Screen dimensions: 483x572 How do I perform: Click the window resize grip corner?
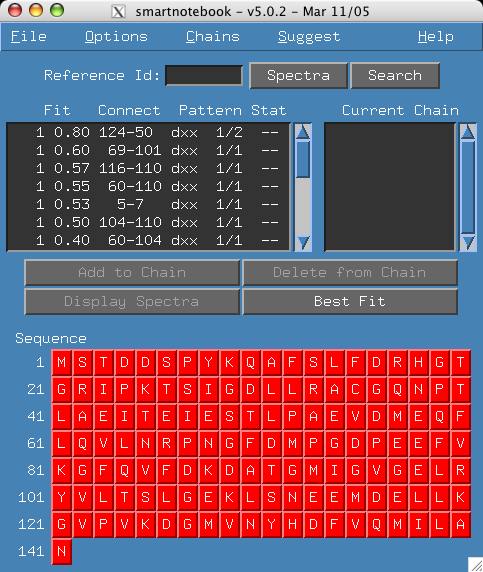[475, 564]
